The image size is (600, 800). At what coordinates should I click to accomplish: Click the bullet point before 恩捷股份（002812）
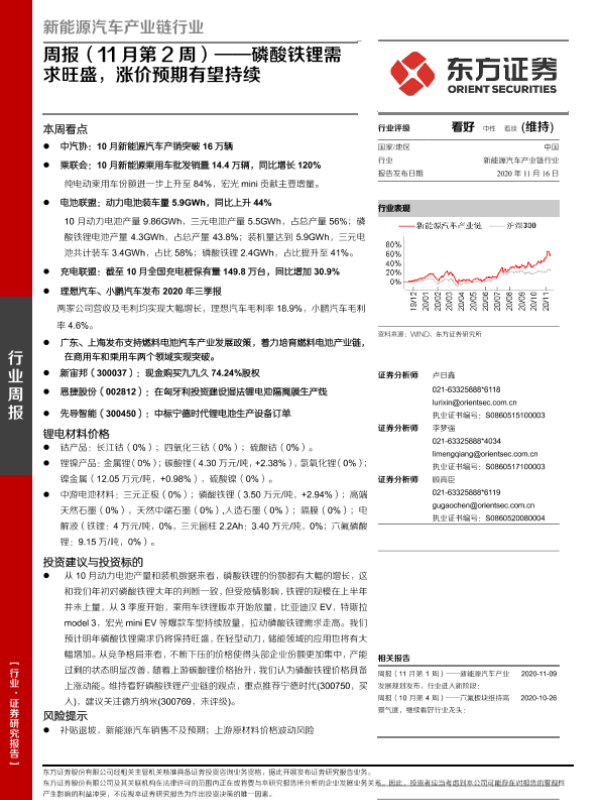[46, 392]
